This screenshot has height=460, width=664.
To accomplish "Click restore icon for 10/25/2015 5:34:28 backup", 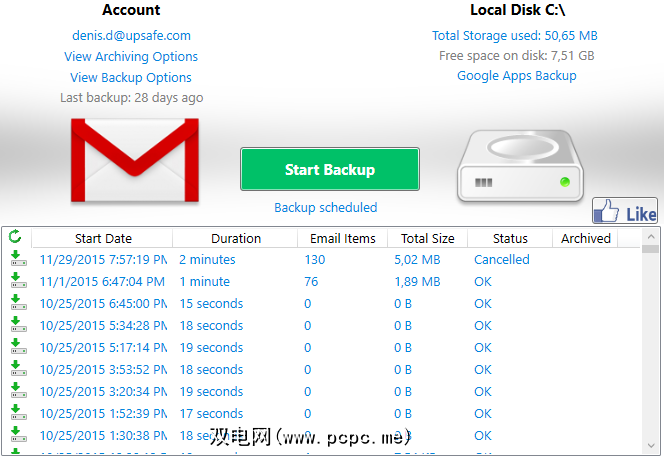I will point(17,326).
